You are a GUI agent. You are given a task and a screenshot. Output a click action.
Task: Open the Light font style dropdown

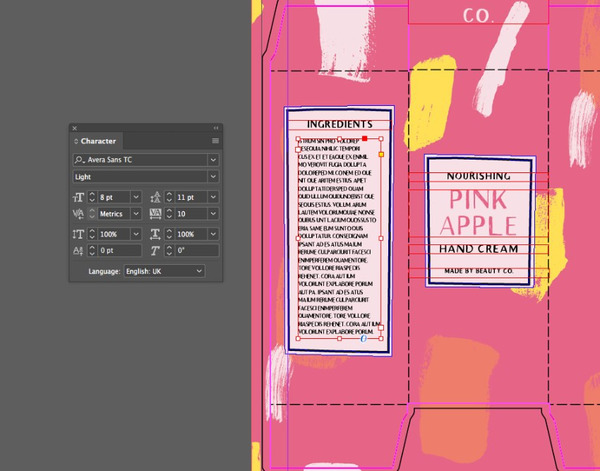(x=213, y=177)
